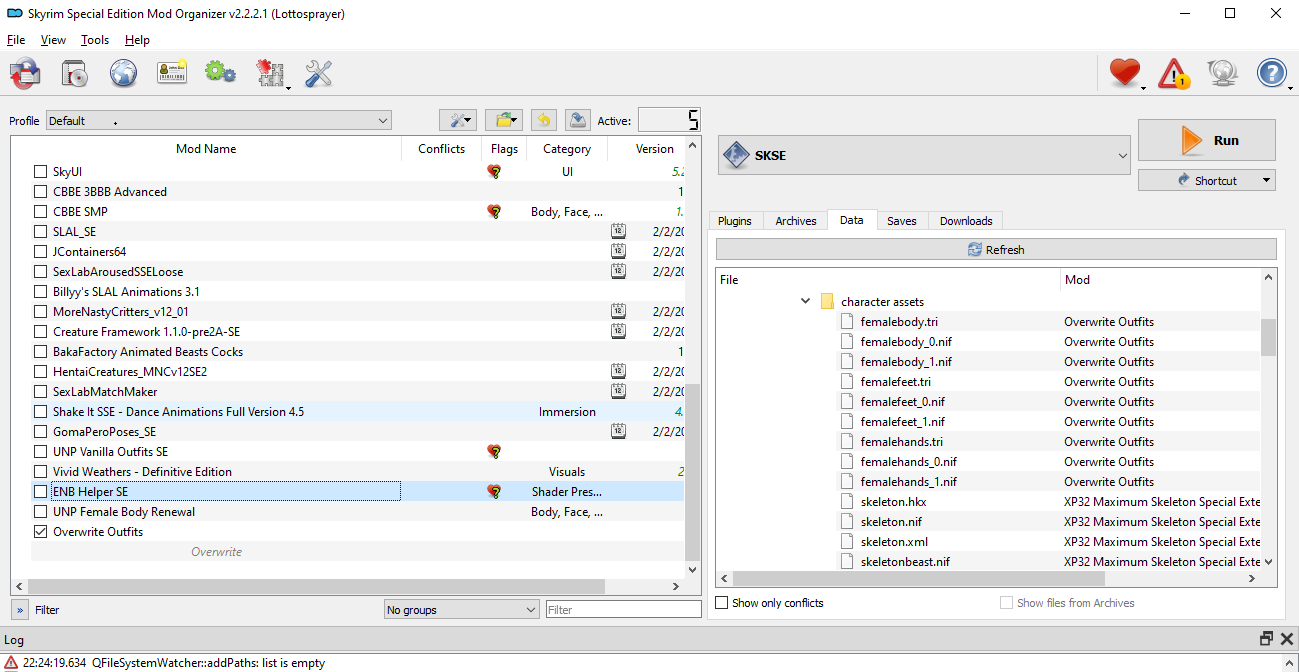1299x672 pixels.
Task: Open Settings wrench and screwdriver icon
Action: pos(318,73)
